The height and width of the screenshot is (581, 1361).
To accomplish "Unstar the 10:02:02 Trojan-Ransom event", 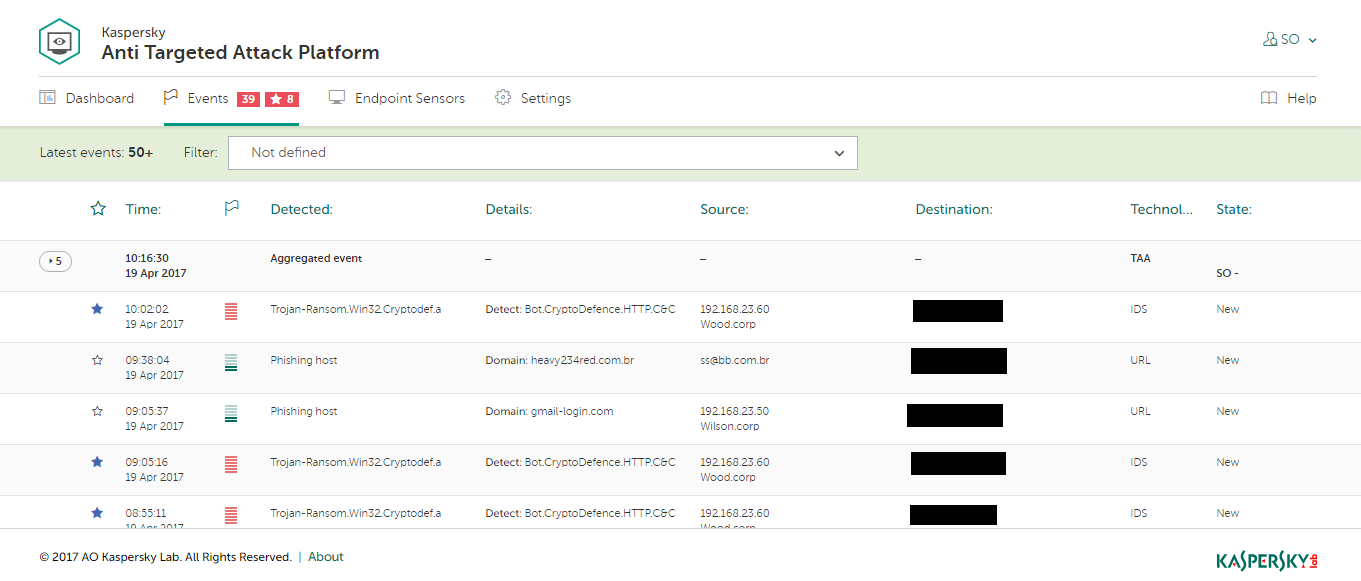I will tap(97, 309).
